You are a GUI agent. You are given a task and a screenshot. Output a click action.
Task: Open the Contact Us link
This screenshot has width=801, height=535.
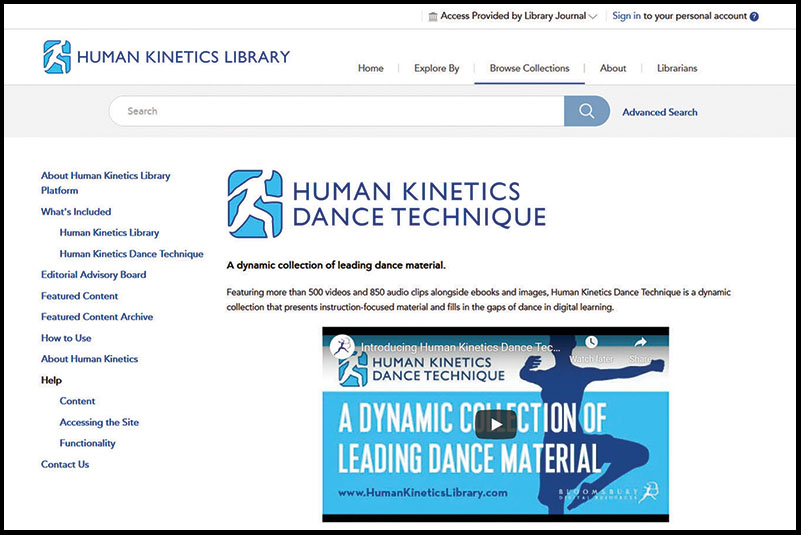65,464
